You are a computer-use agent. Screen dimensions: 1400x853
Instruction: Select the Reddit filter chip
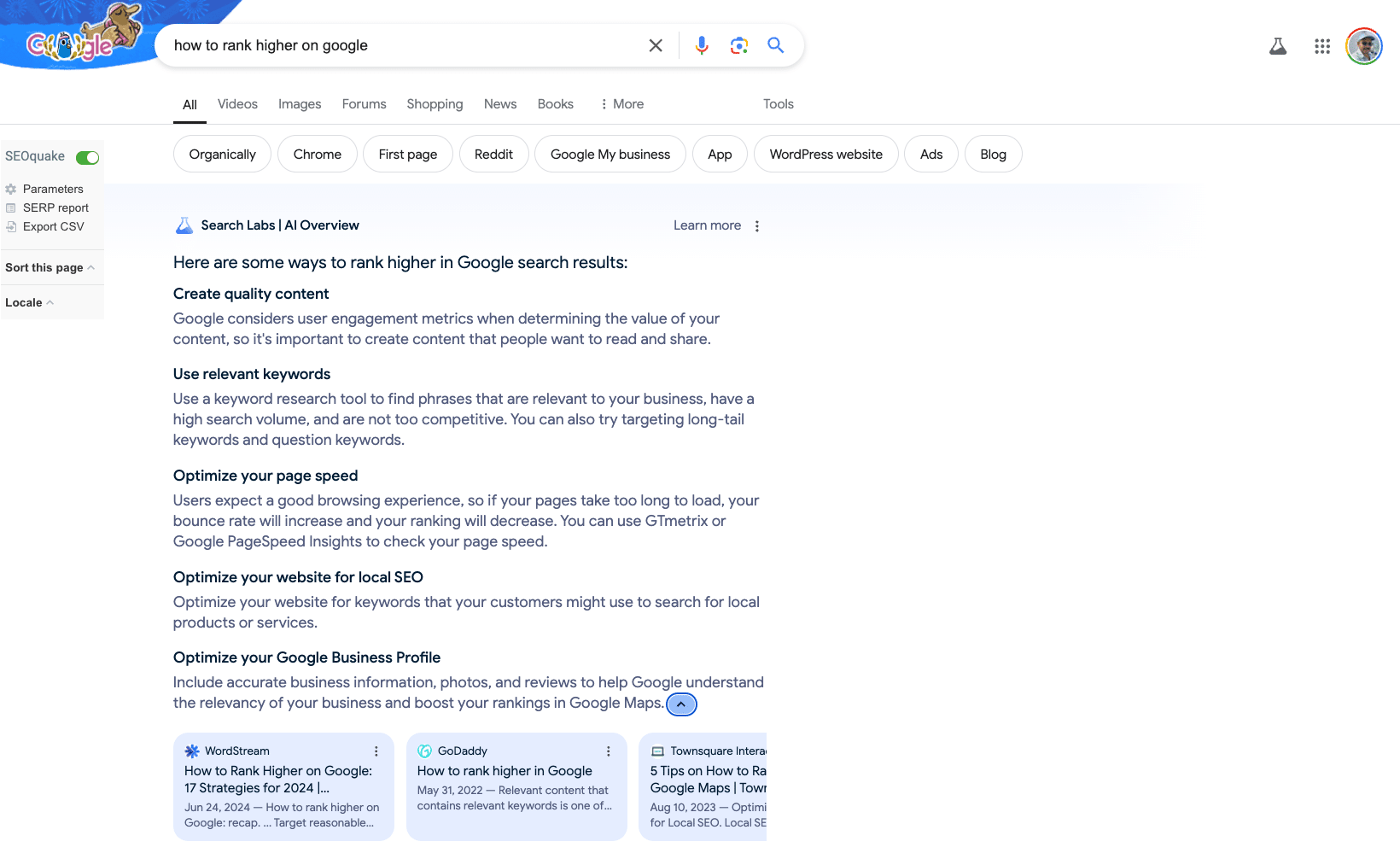point(493,155)
